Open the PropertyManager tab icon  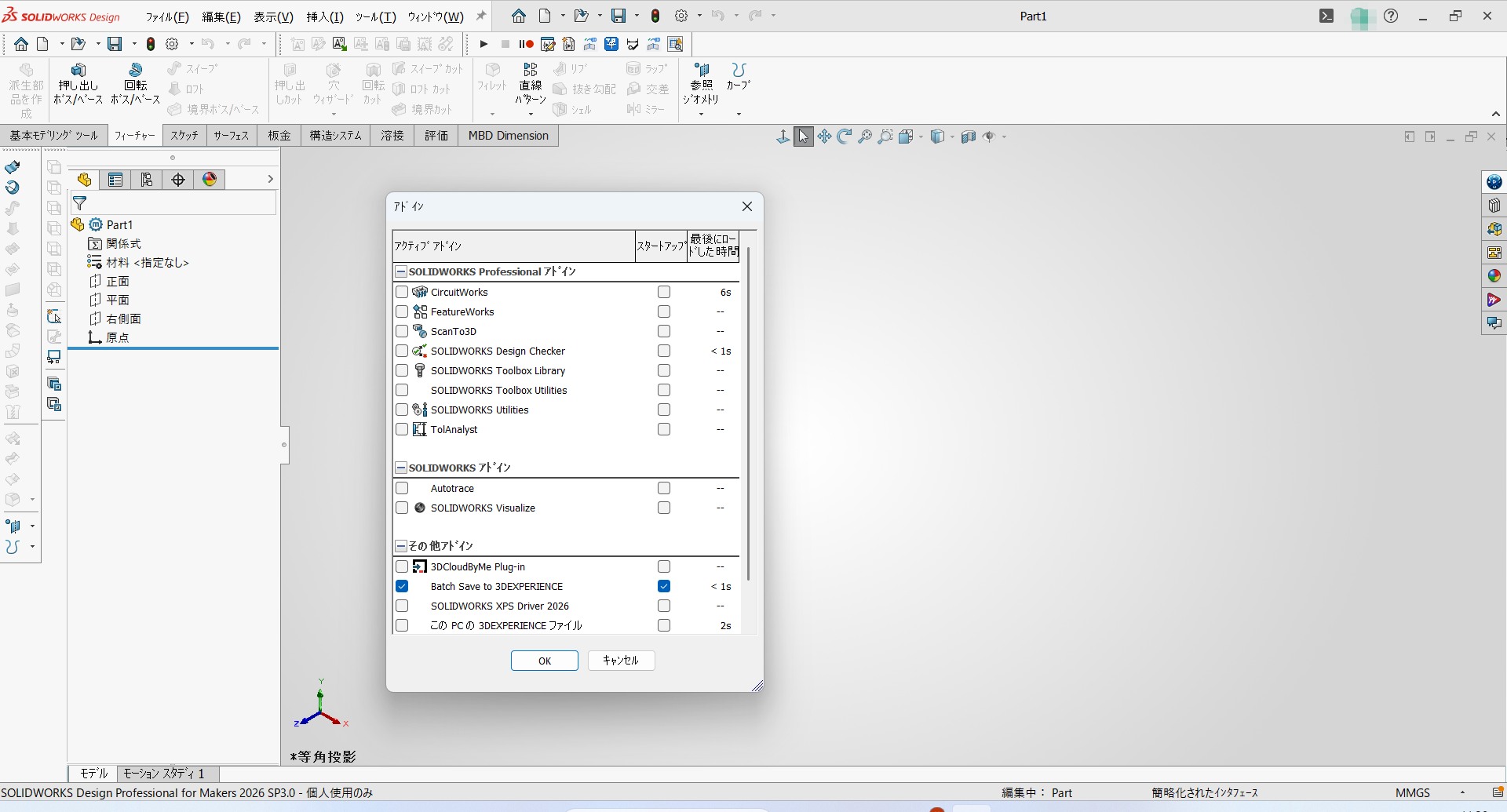point(115,180)
